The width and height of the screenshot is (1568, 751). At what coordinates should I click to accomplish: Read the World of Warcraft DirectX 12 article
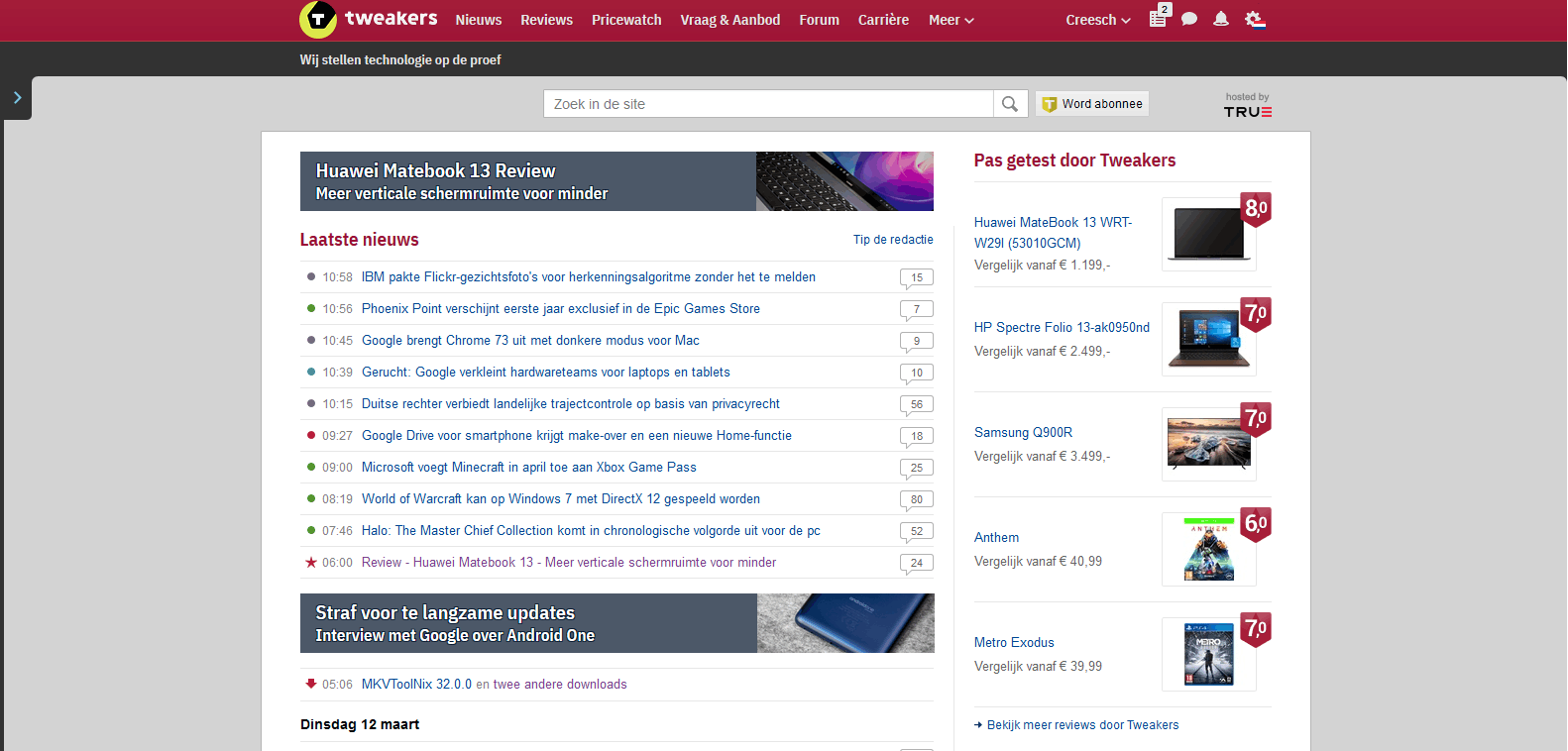pyautogui.click(x=561, y=499)
